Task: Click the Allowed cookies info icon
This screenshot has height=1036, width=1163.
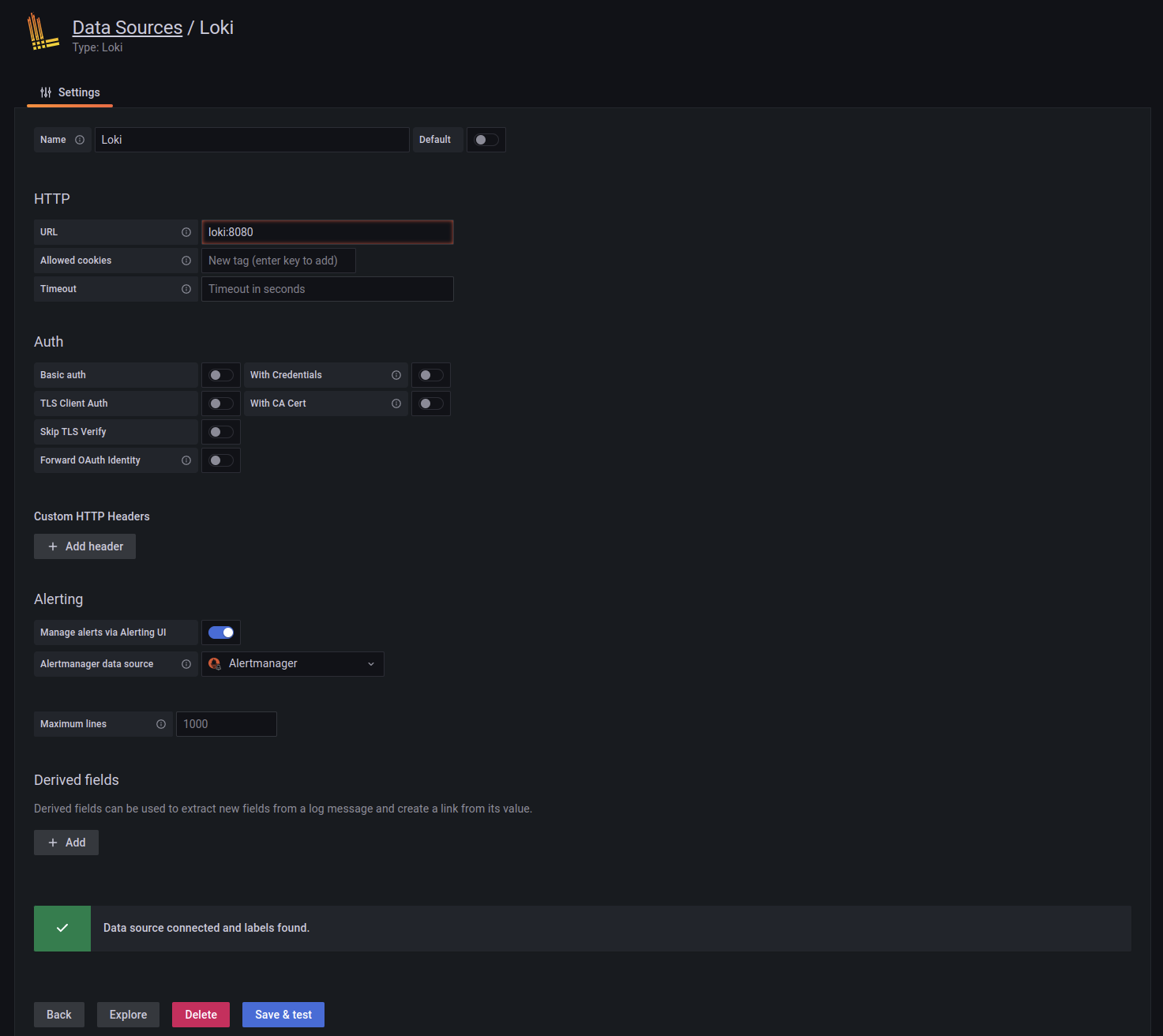Action: coord(186,260)
